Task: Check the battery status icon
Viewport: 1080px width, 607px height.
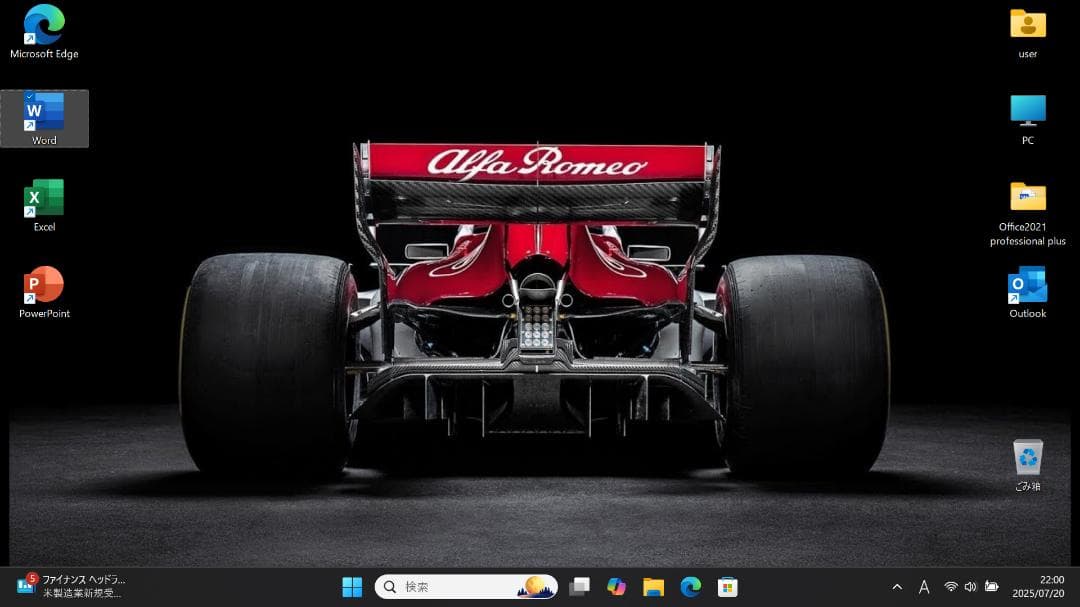Action: (991, 586)
